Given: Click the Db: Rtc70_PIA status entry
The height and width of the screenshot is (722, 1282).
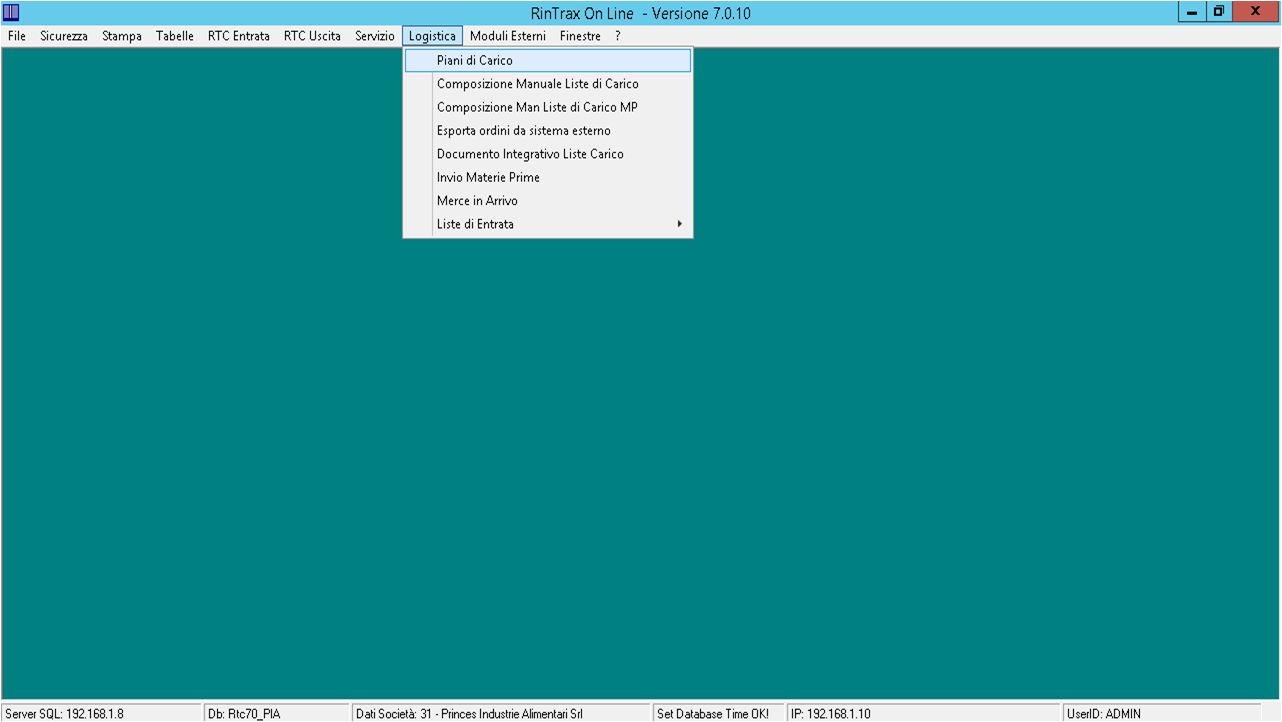Looking at the screenshot, I should coord(276,714).
